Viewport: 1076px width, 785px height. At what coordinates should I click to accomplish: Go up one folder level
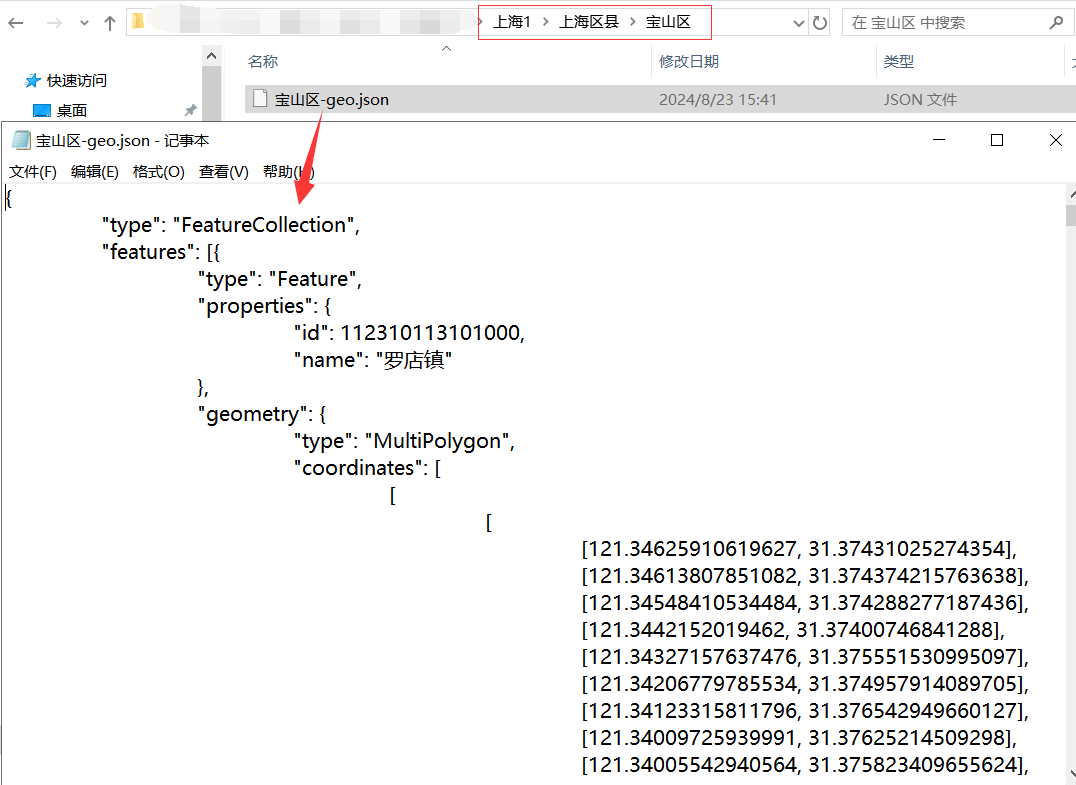coord(110,23)
